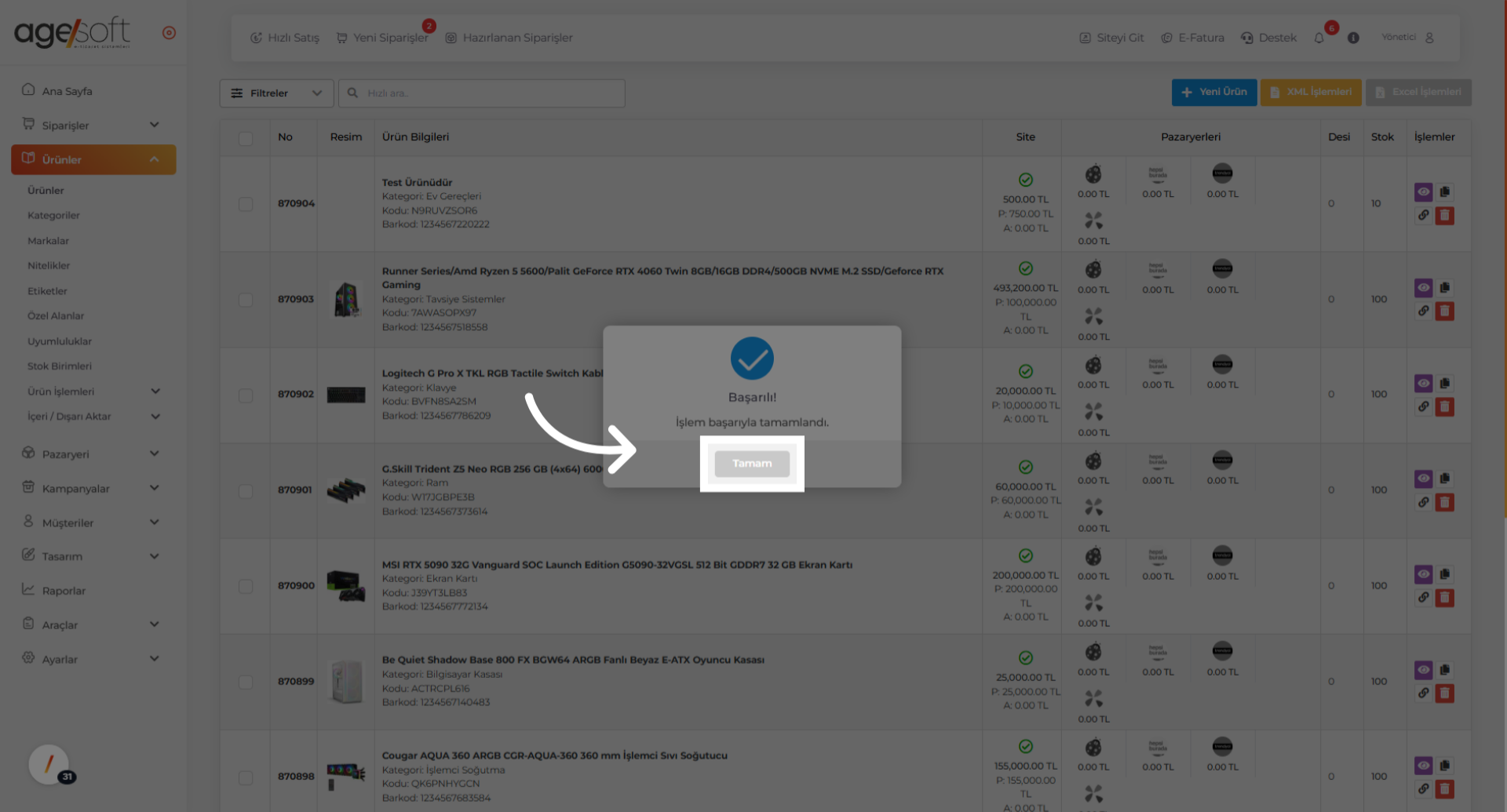Viewport: 1507px width, 812px height.
Task: Click the Excel İşlemleri button
Action: 1418,92
